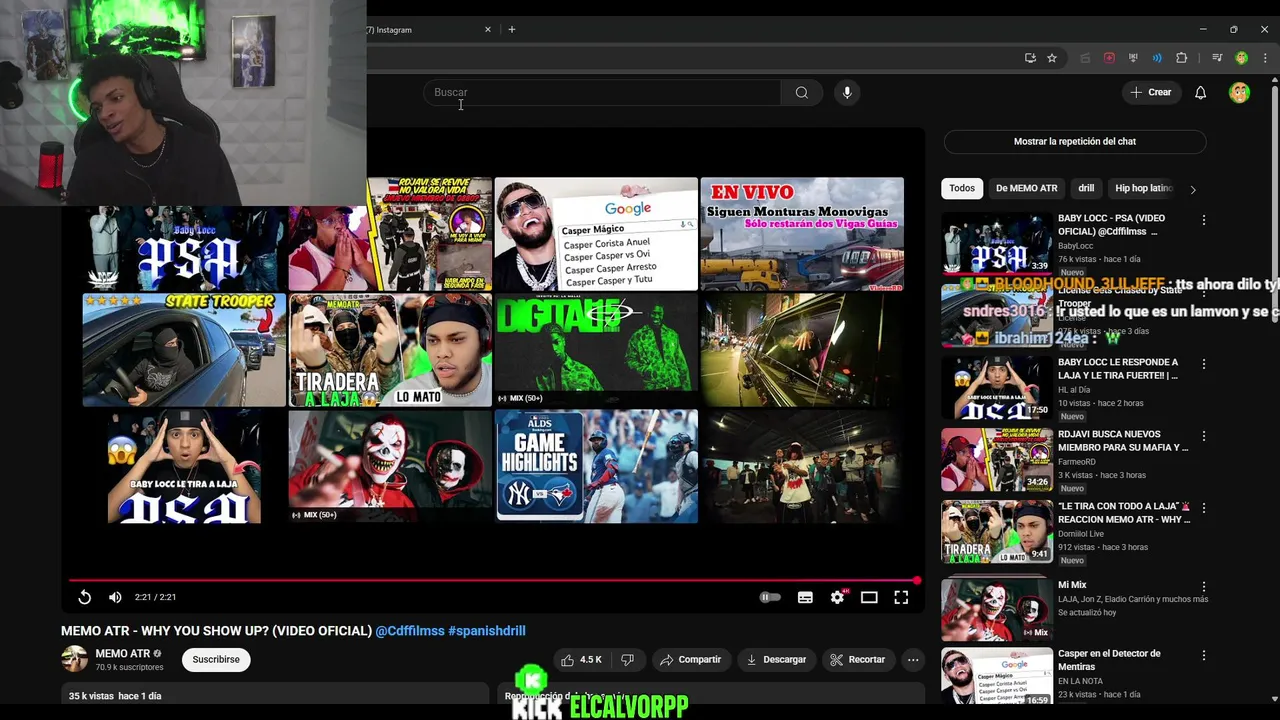The height and width of the screenshot is (720, 1280).
Task: Open options for BABY LOCC LE RESPONDE video
Action: coord(1203,364)
